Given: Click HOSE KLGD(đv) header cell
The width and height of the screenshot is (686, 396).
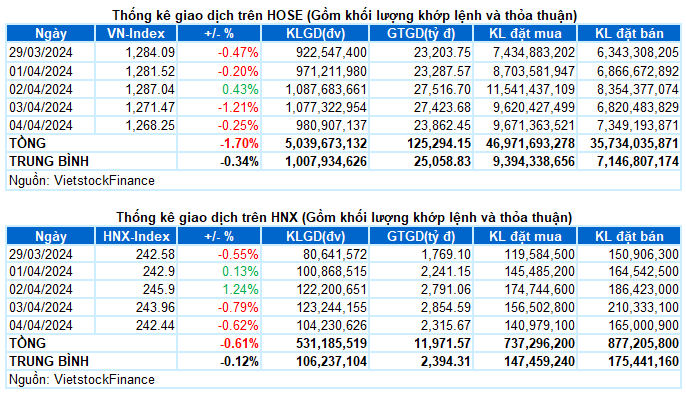Looking at the screenshot, I should click(315, 34).
